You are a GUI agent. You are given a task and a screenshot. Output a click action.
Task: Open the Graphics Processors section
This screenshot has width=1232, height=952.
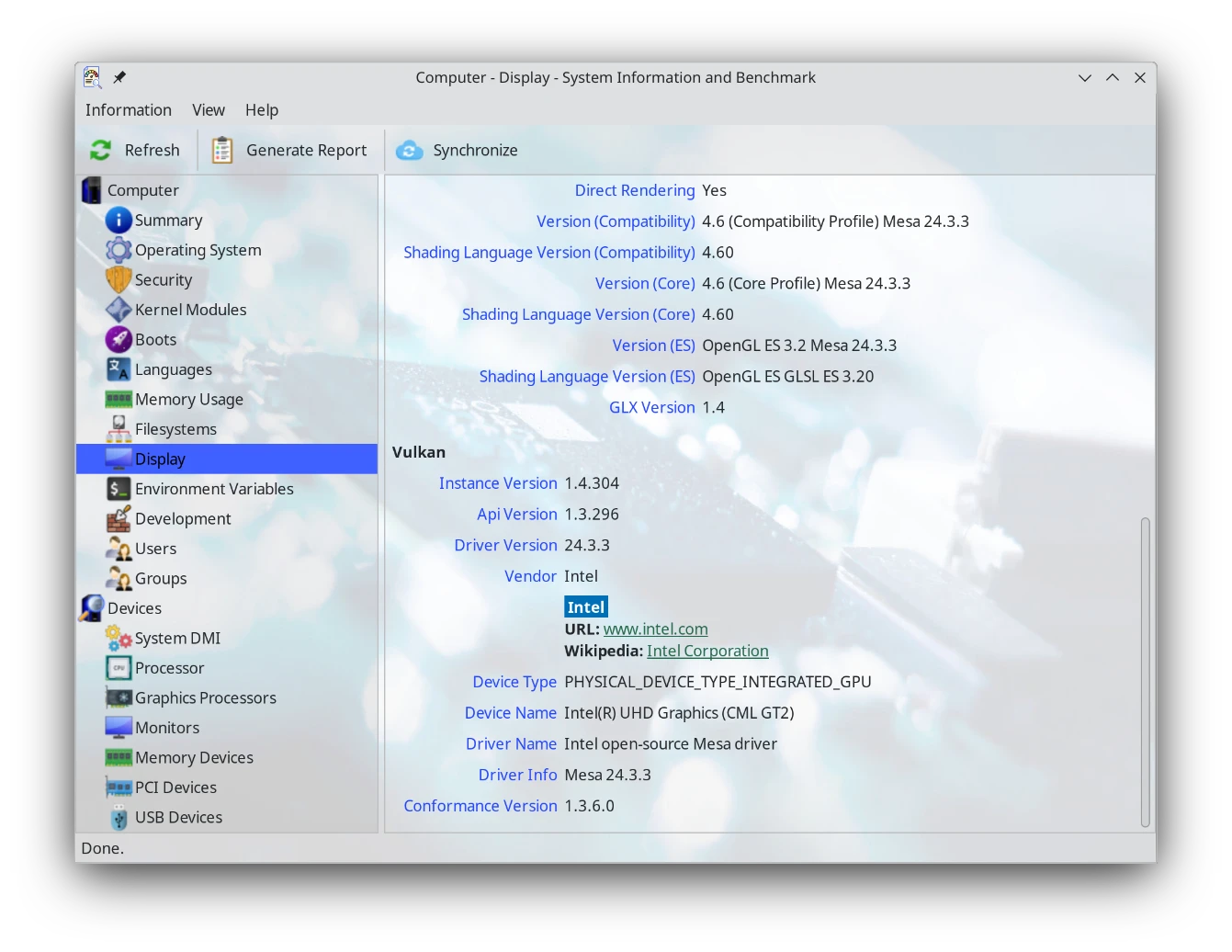205,697
